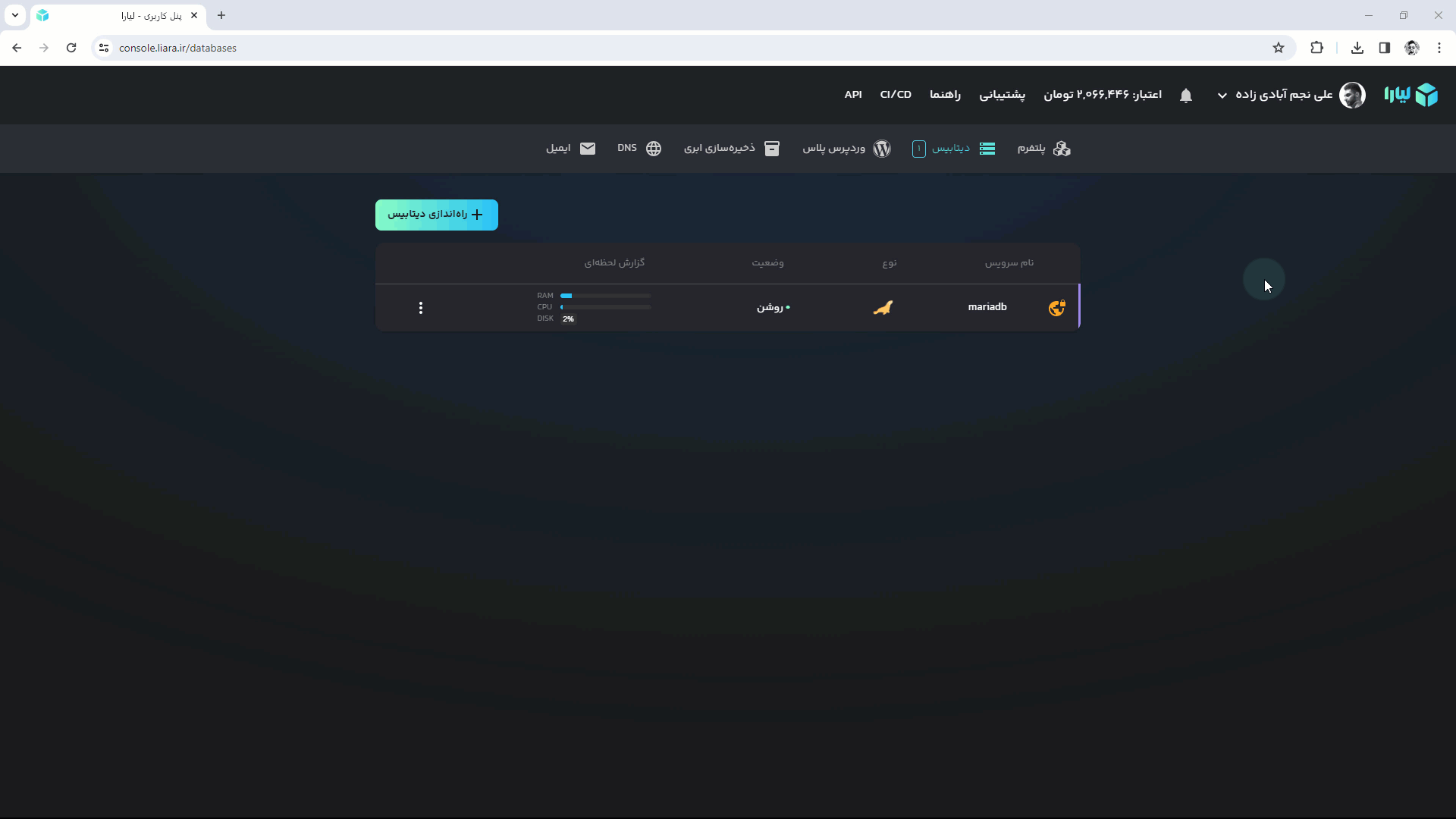
Task: Click the notification bell icon
Action: pos(1186,96)
